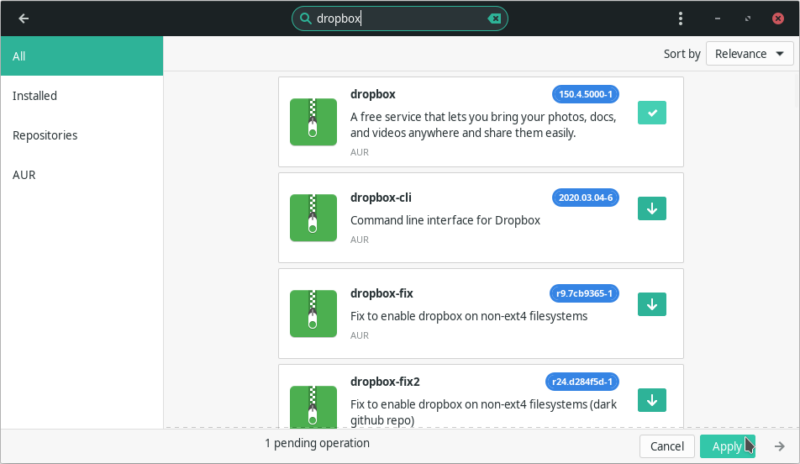Clear the search field with the backspace icon
Image resolution: width=800 pixels, height=464 pixels.
(494, 19)
